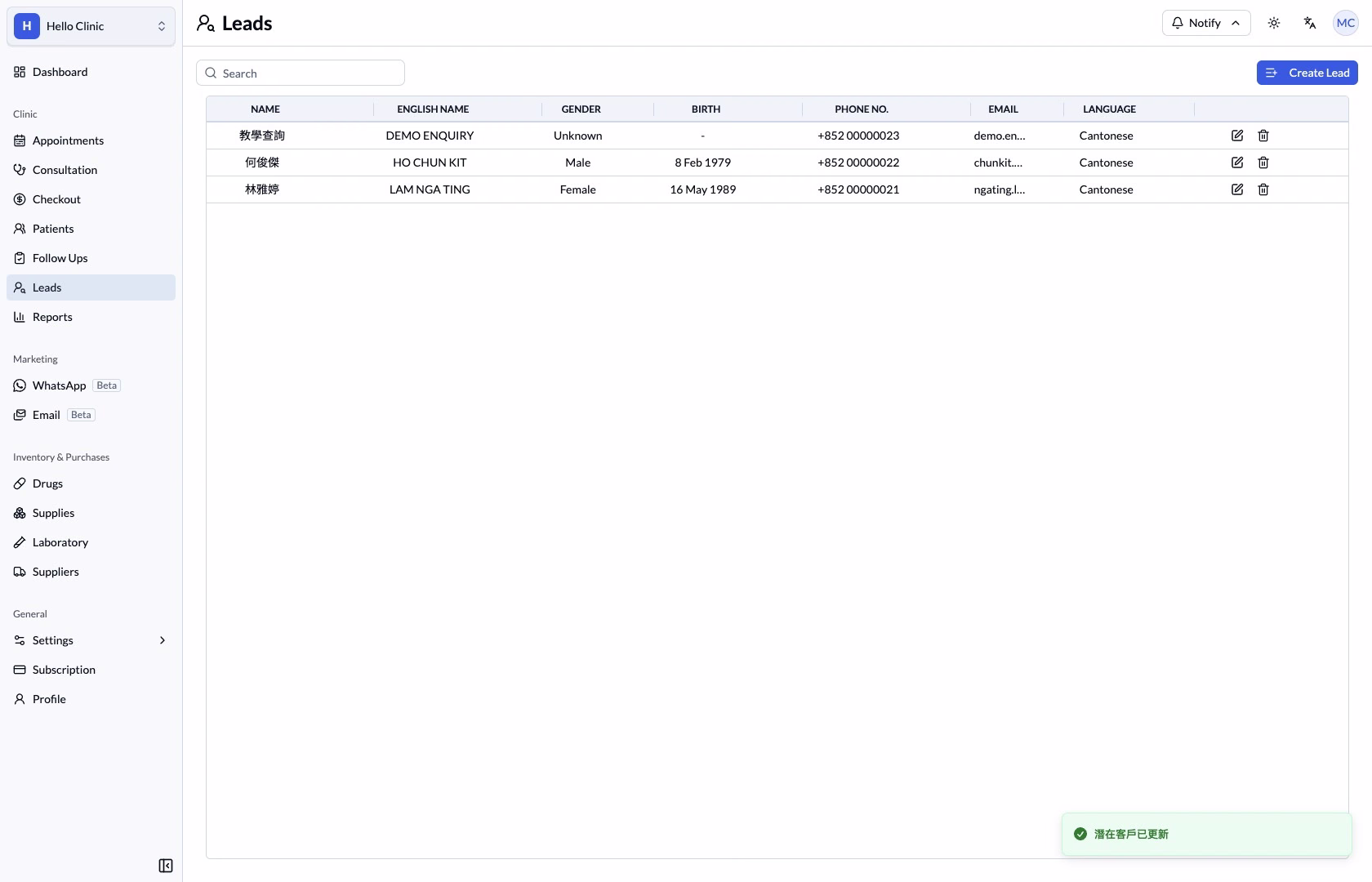This screenshot has height=882, width=1372.
Task: Open Appointments page
Action: pos(91,140)
